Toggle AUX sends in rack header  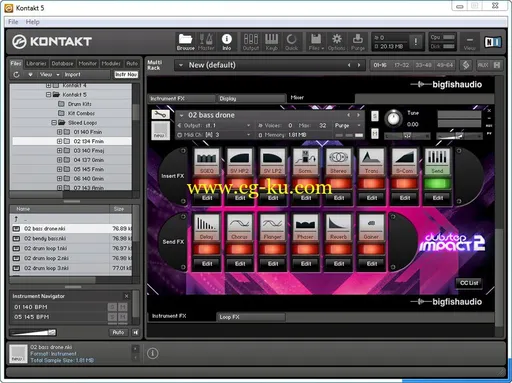[x=483, y=65]
